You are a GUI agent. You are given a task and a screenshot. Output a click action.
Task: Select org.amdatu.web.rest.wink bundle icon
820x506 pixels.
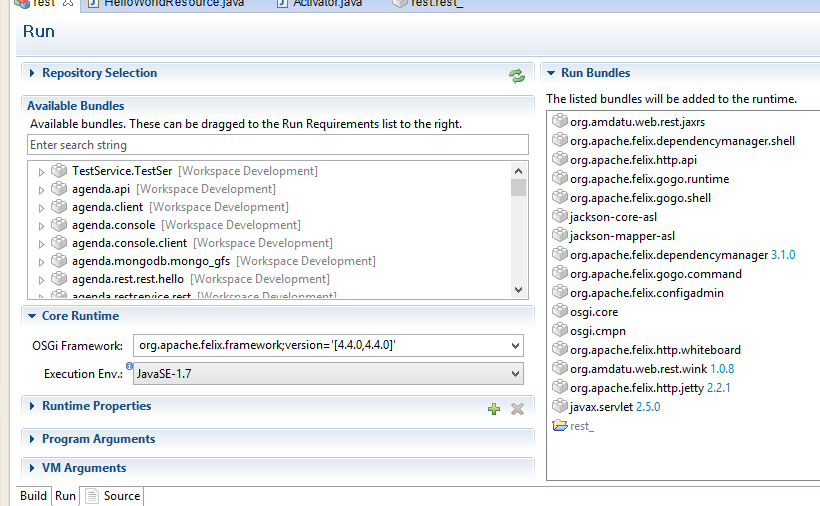560,367
